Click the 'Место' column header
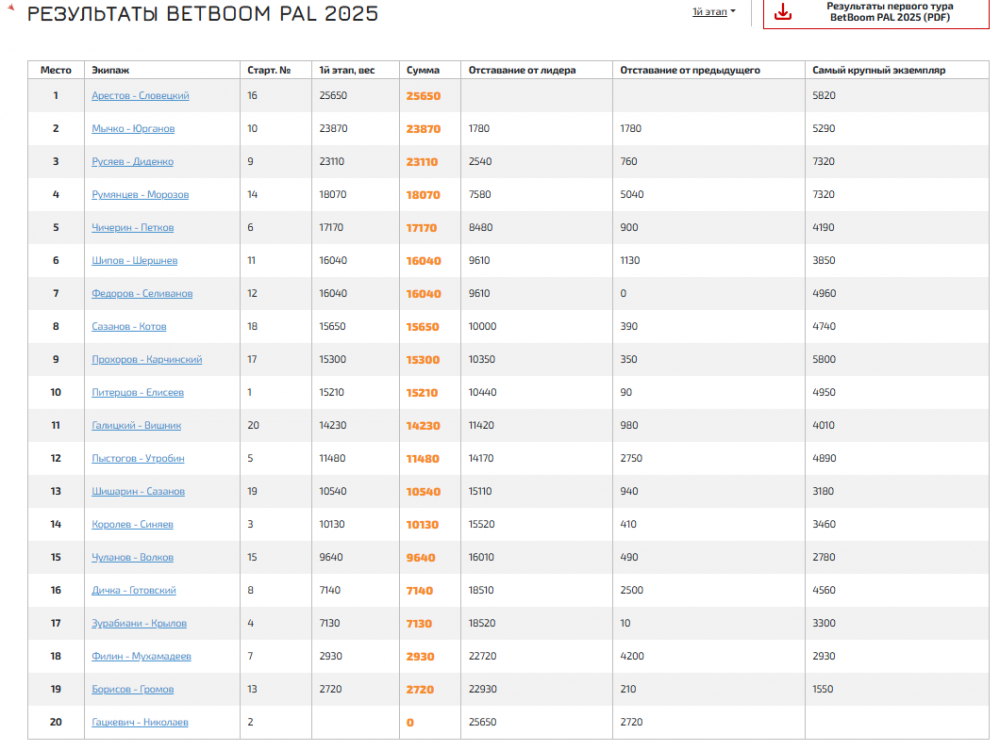This screenshot has height=750, width=1000. [56, 71]
